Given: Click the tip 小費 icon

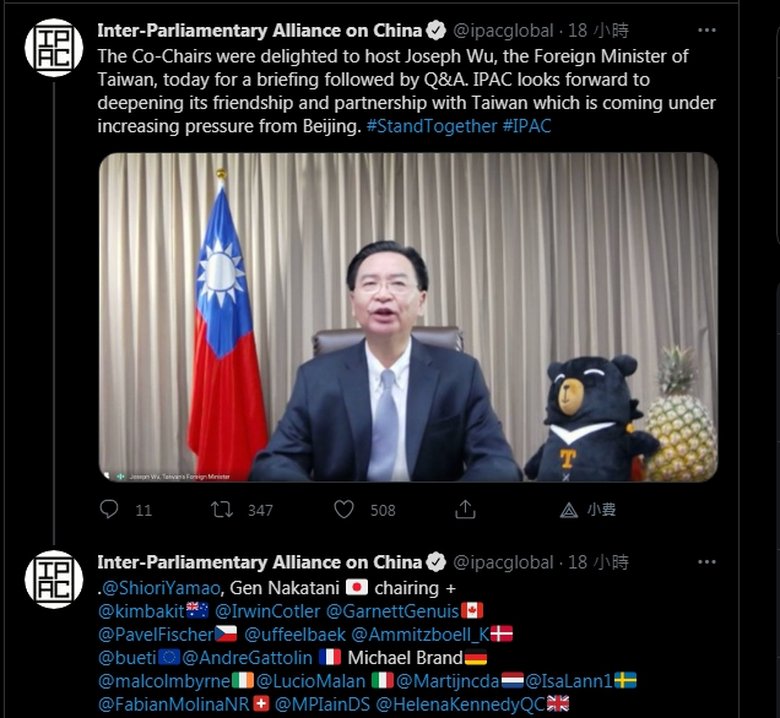Looking at the screenshot, I should pyautogui.click(x=588, y=510).
